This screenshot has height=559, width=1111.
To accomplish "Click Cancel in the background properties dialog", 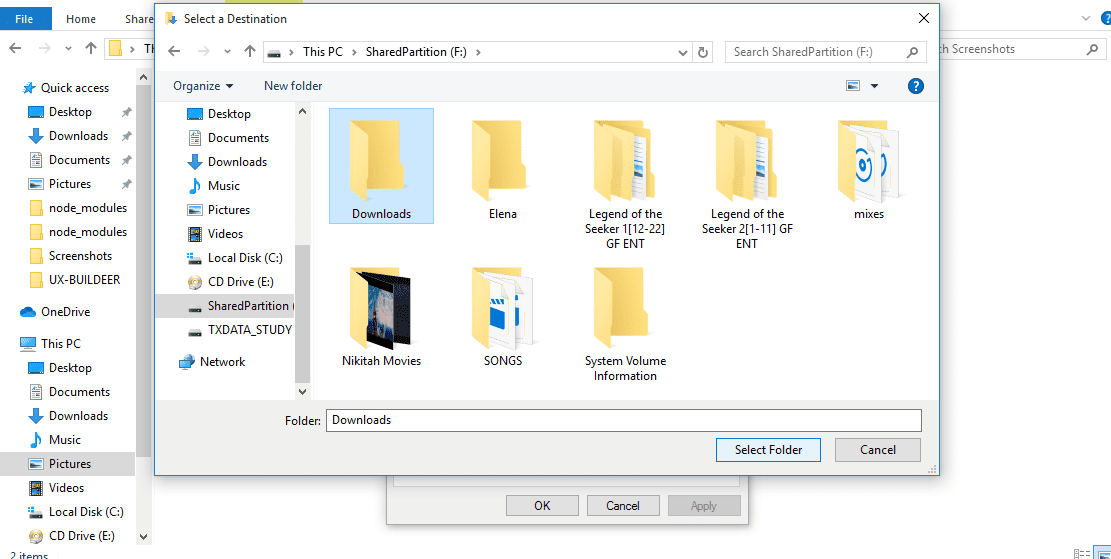I will pyautogui.click(x=623, y=506).
